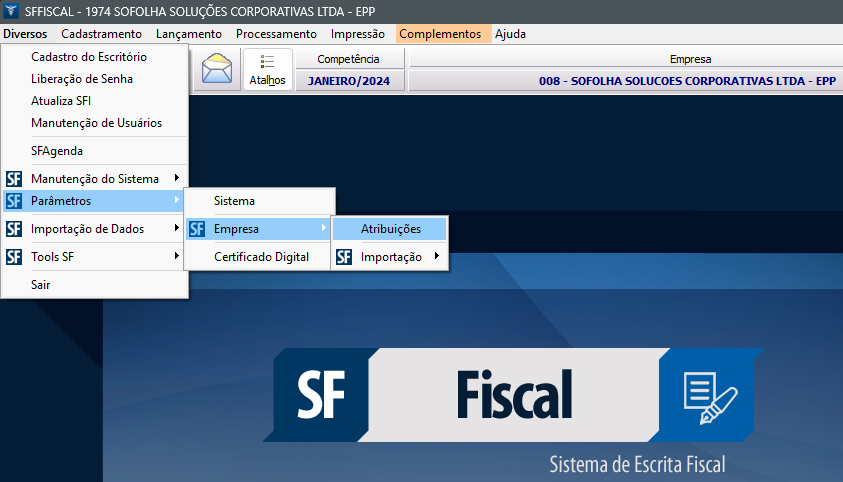Open SFAgenda from Diversos menu
Screen dimensions: 843x482
point(57,151)
